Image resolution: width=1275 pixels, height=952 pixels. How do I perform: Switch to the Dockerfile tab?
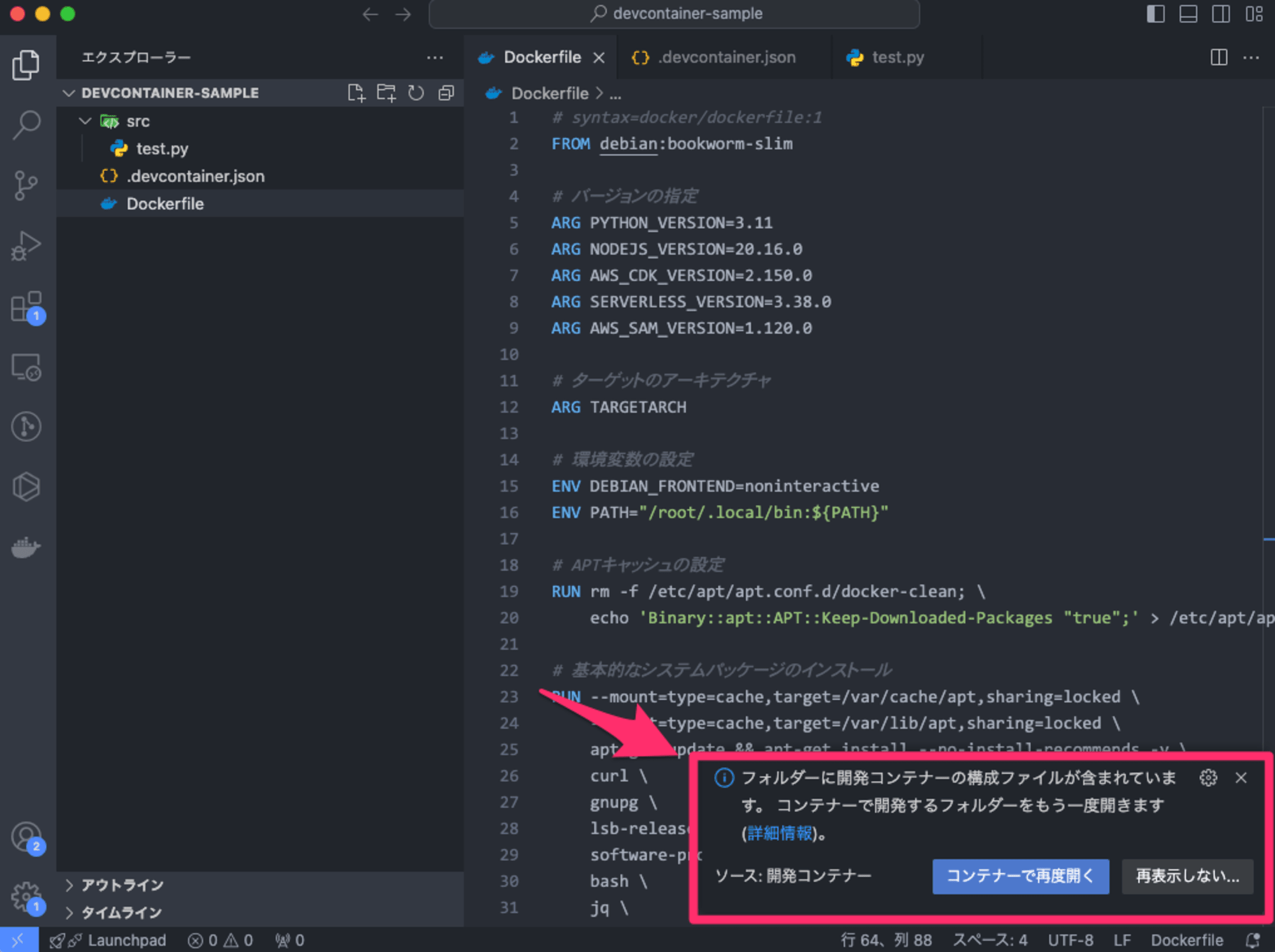tap(541, 57)
